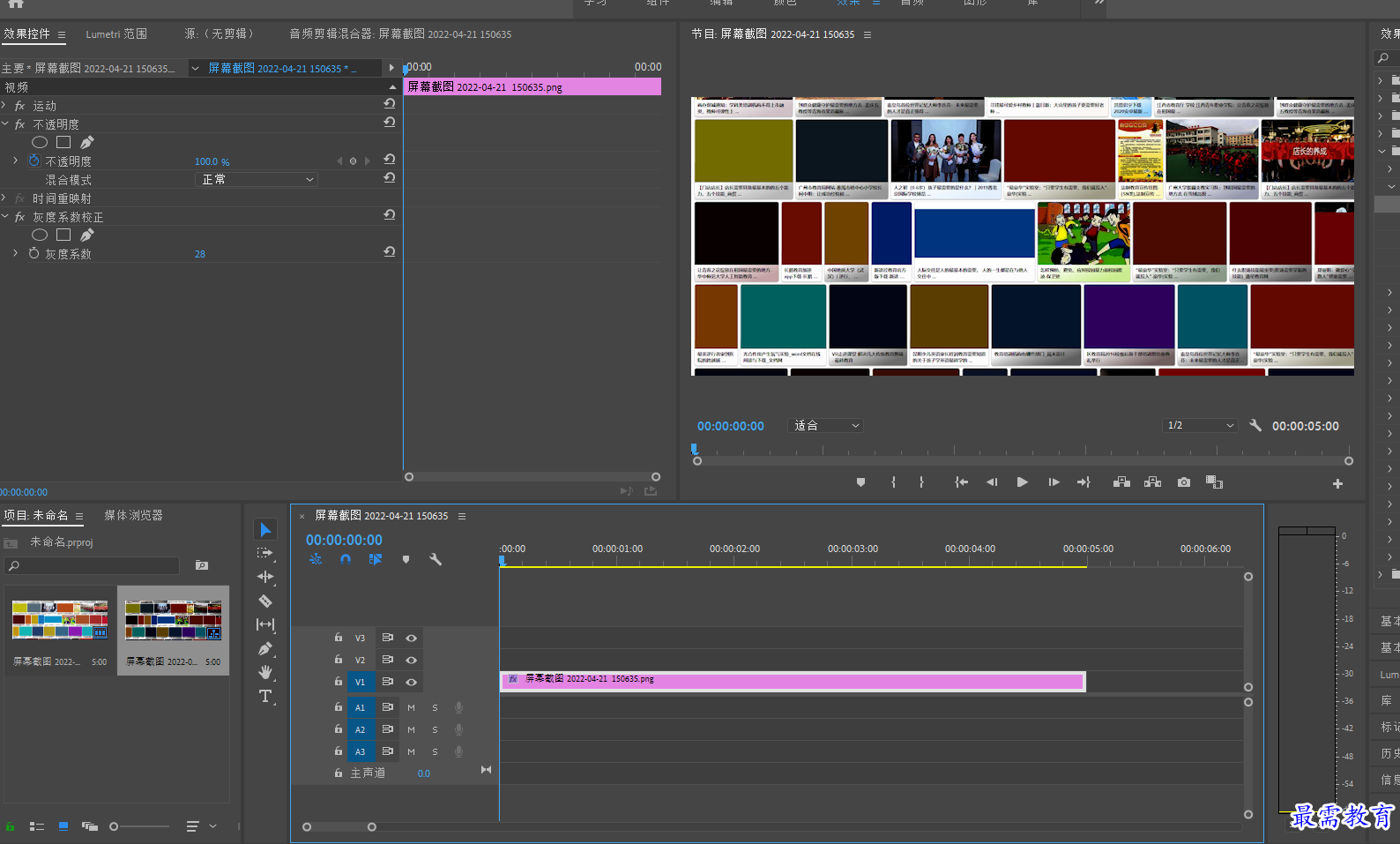
Task: Go to In point in Program Monitor
Action: (x=962, y=482)
